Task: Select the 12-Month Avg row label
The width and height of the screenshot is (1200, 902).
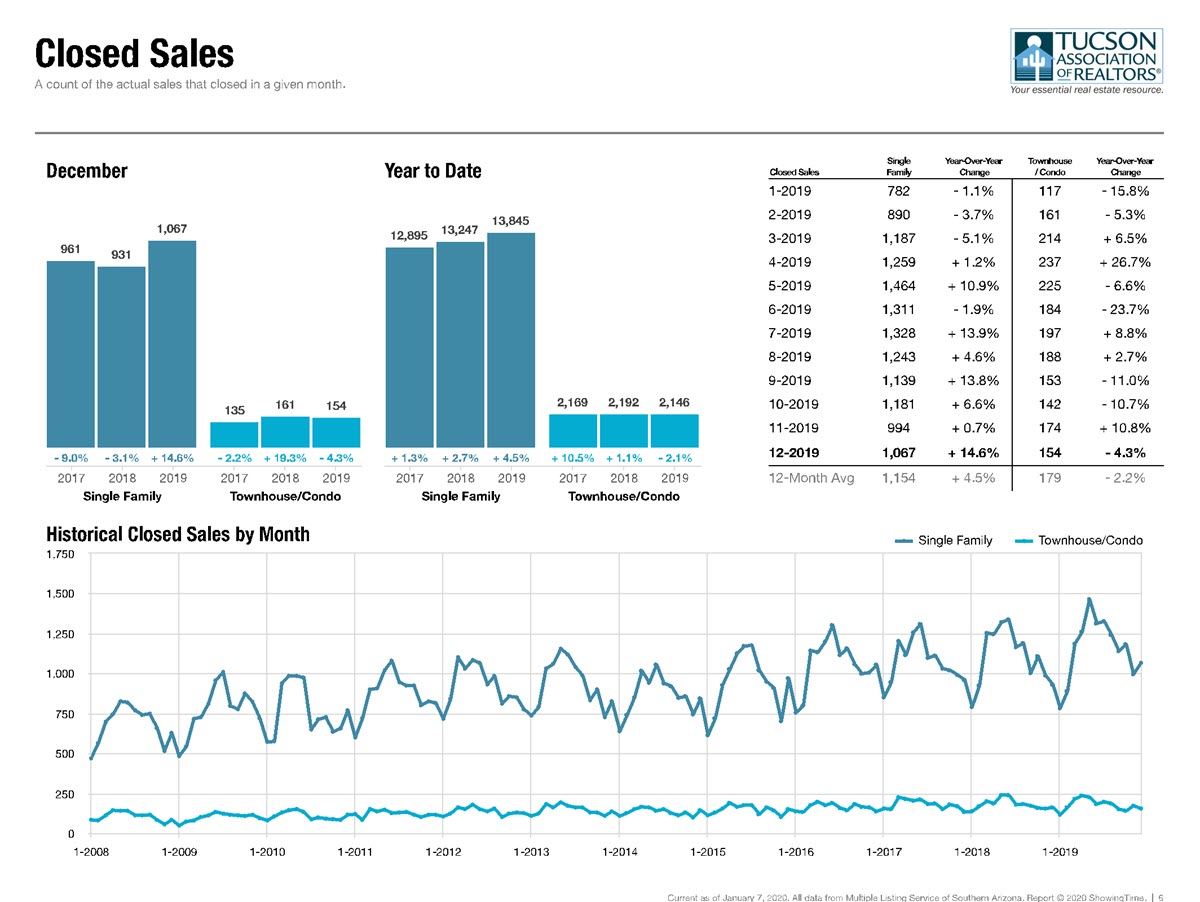Action: coord(811,477)
